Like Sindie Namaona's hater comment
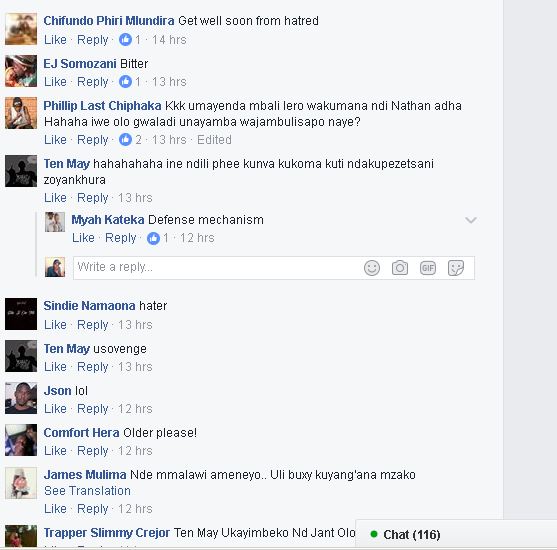Screen dimensions: 557x550 click(55, 325)
